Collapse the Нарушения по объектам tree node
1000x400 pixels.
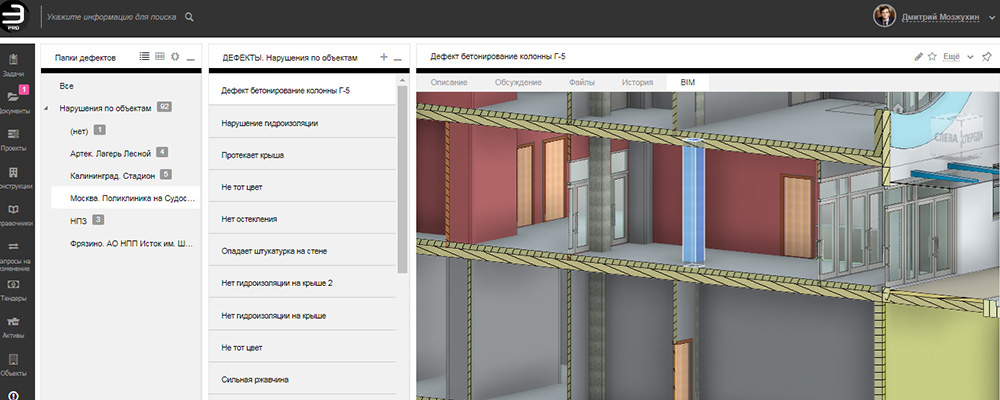pos(45,107)
